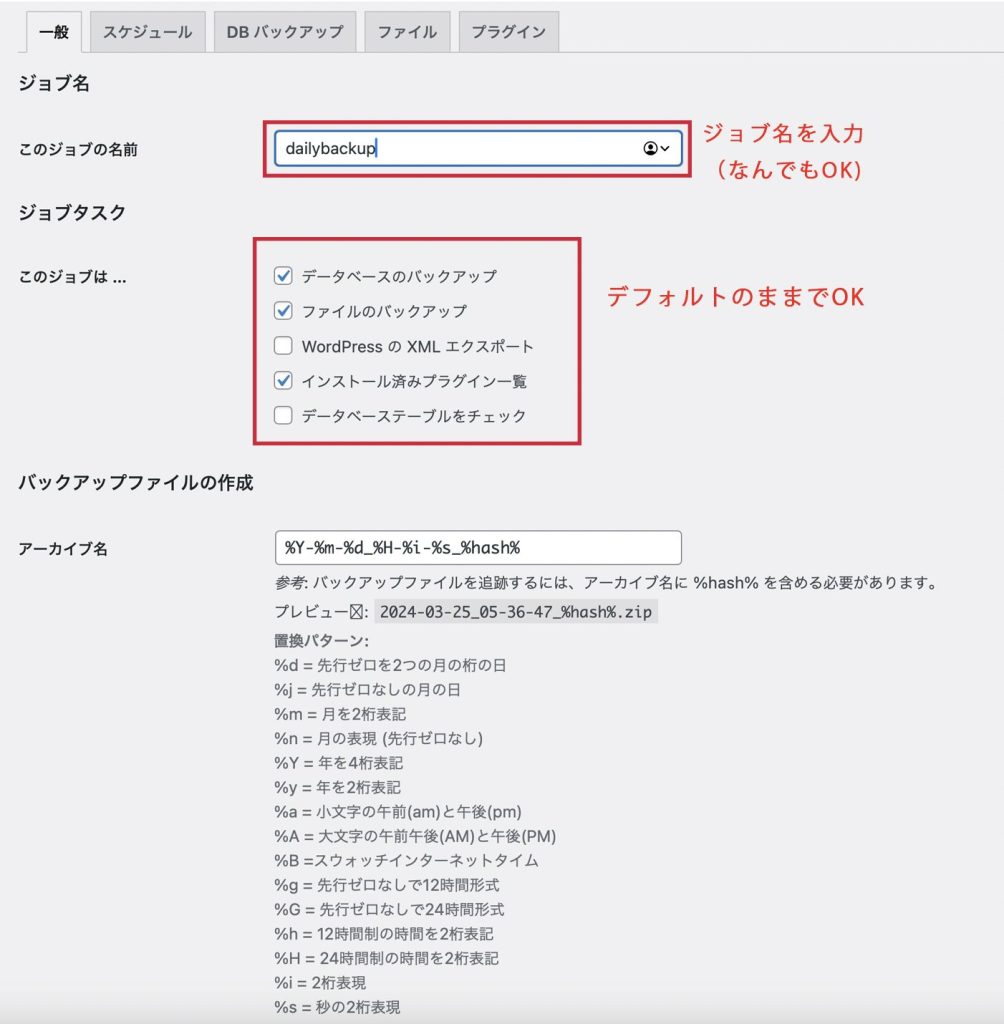Screen dimensions: 1004x1024
Task: Click the このジョブの名前 field label
Action: click(78, 150)
